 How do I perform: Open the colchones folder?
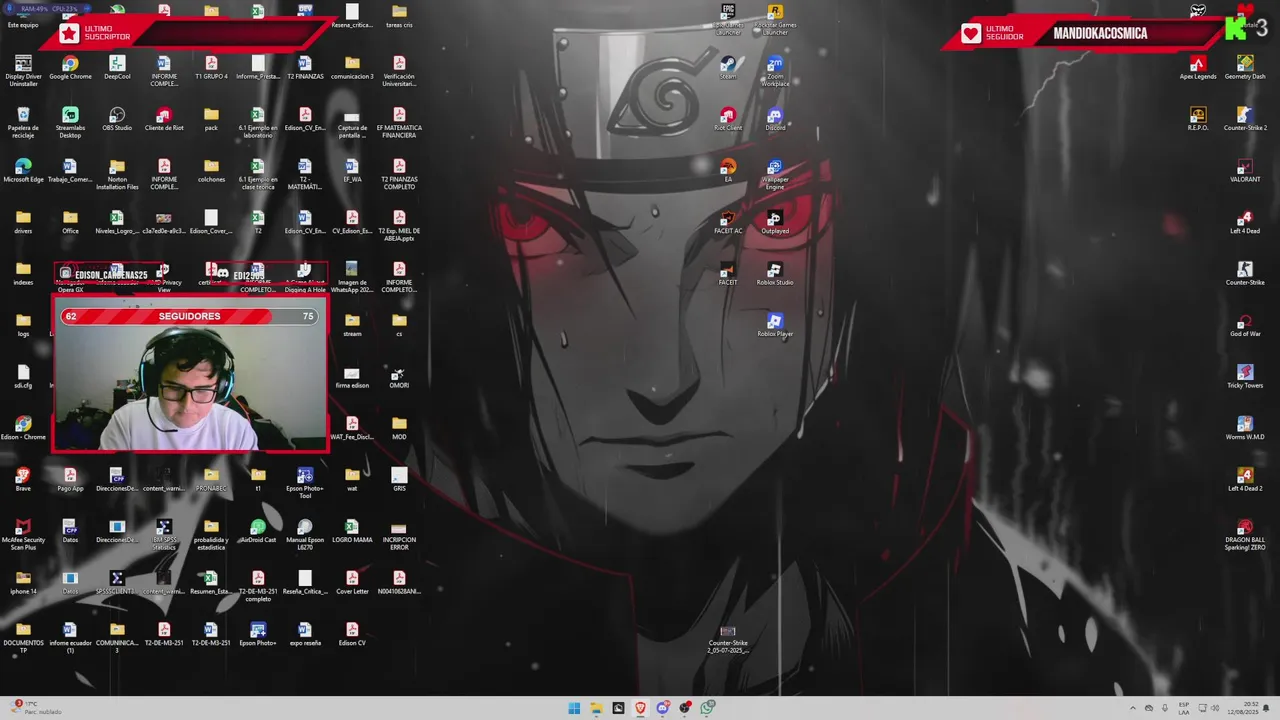[x=211, y=171]
